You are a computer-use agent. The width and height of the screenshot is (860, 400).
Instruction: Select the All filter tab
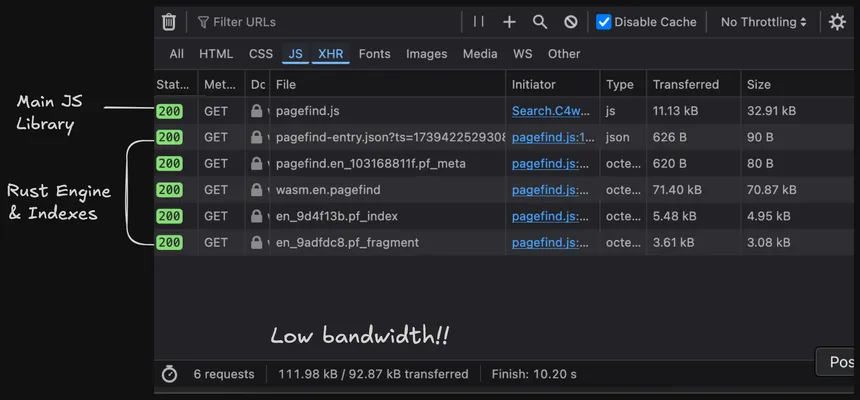tap(177, 54)
